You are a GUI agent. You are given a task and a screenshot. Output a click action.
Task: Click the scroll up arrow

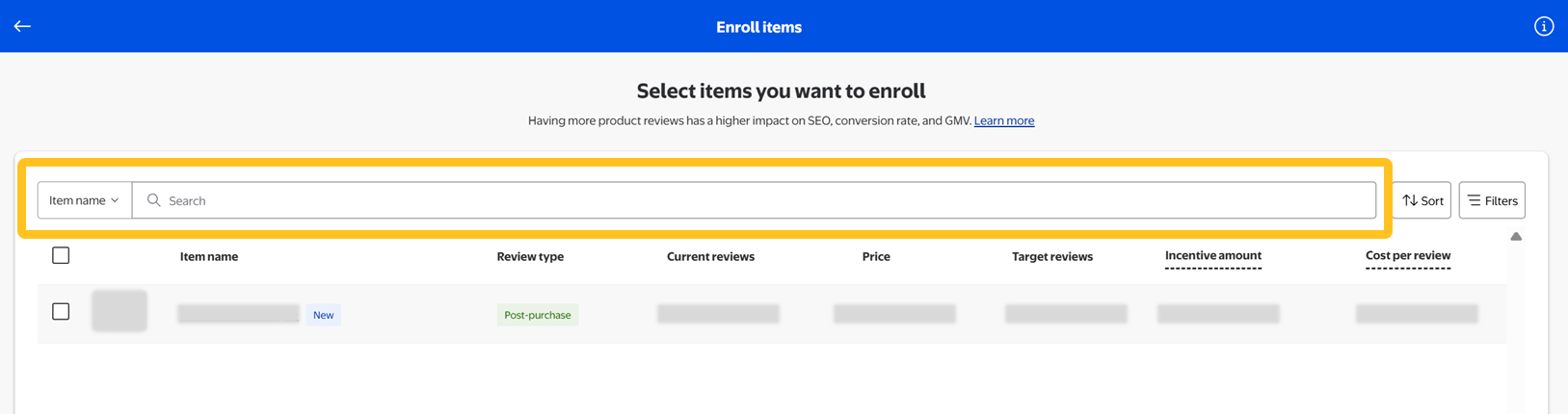pos(1516,237)
